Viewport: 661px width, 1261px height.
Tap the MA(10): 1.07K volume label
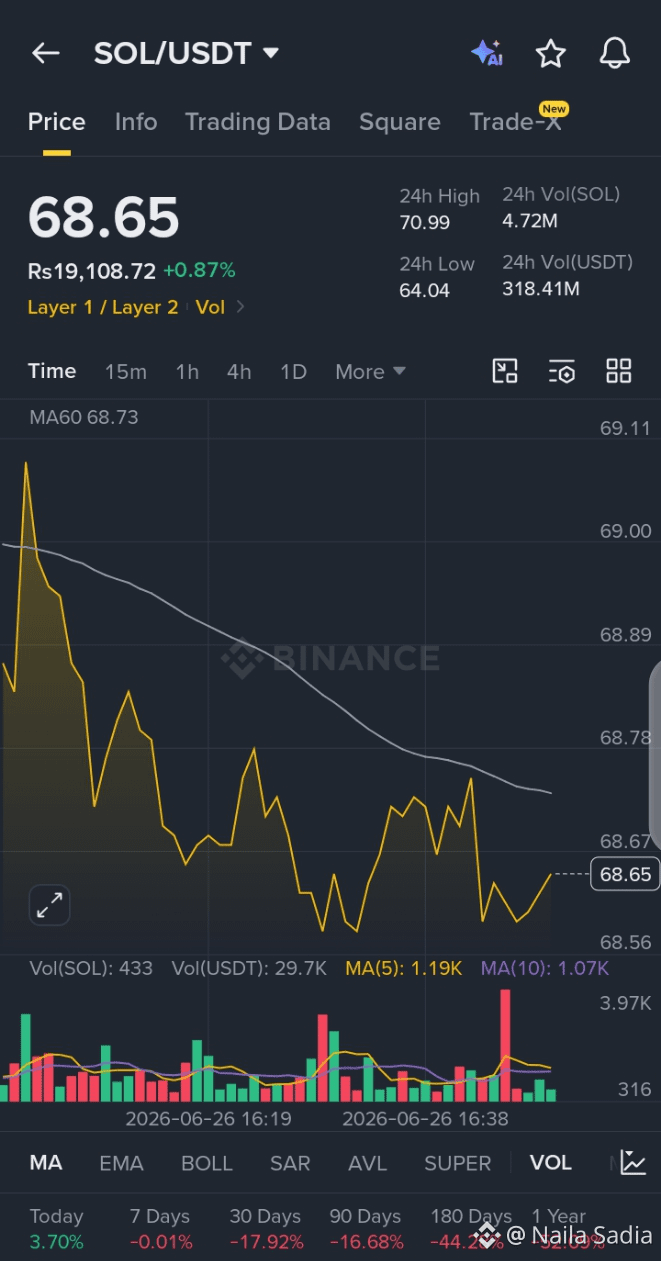pos(545,968)
